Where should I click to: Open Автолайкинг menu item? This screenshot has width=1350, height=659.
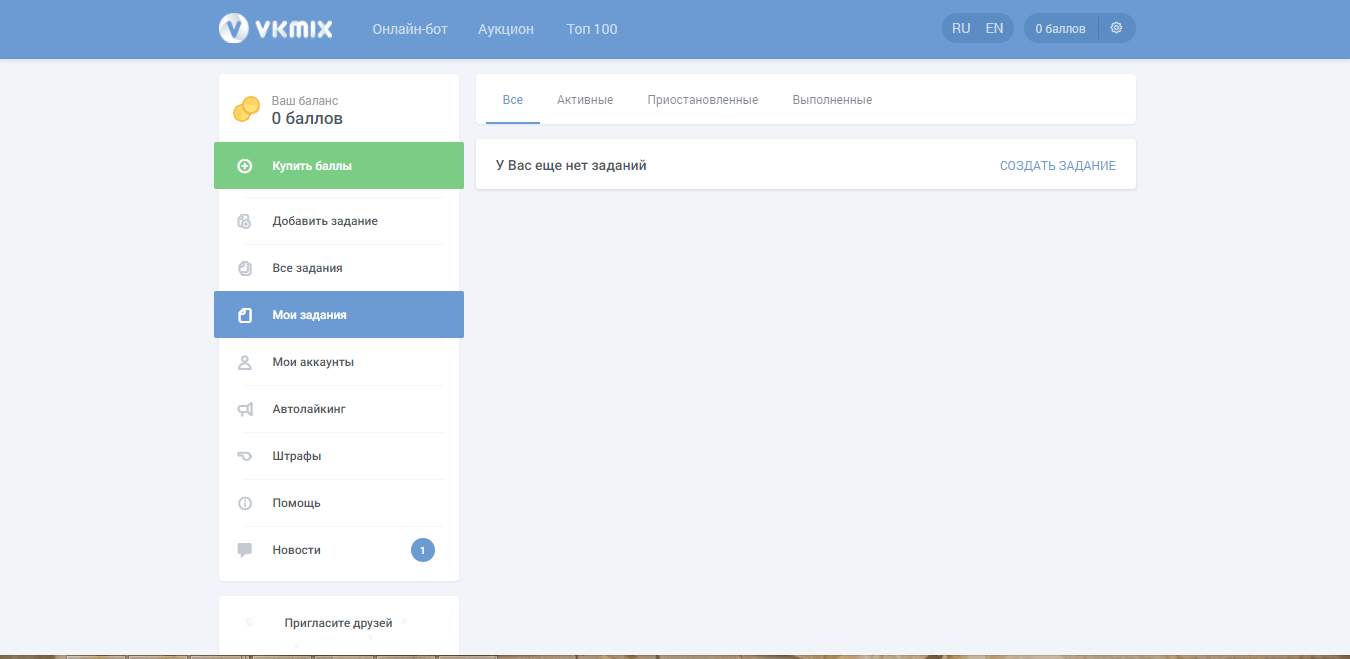tap(339, 409)
